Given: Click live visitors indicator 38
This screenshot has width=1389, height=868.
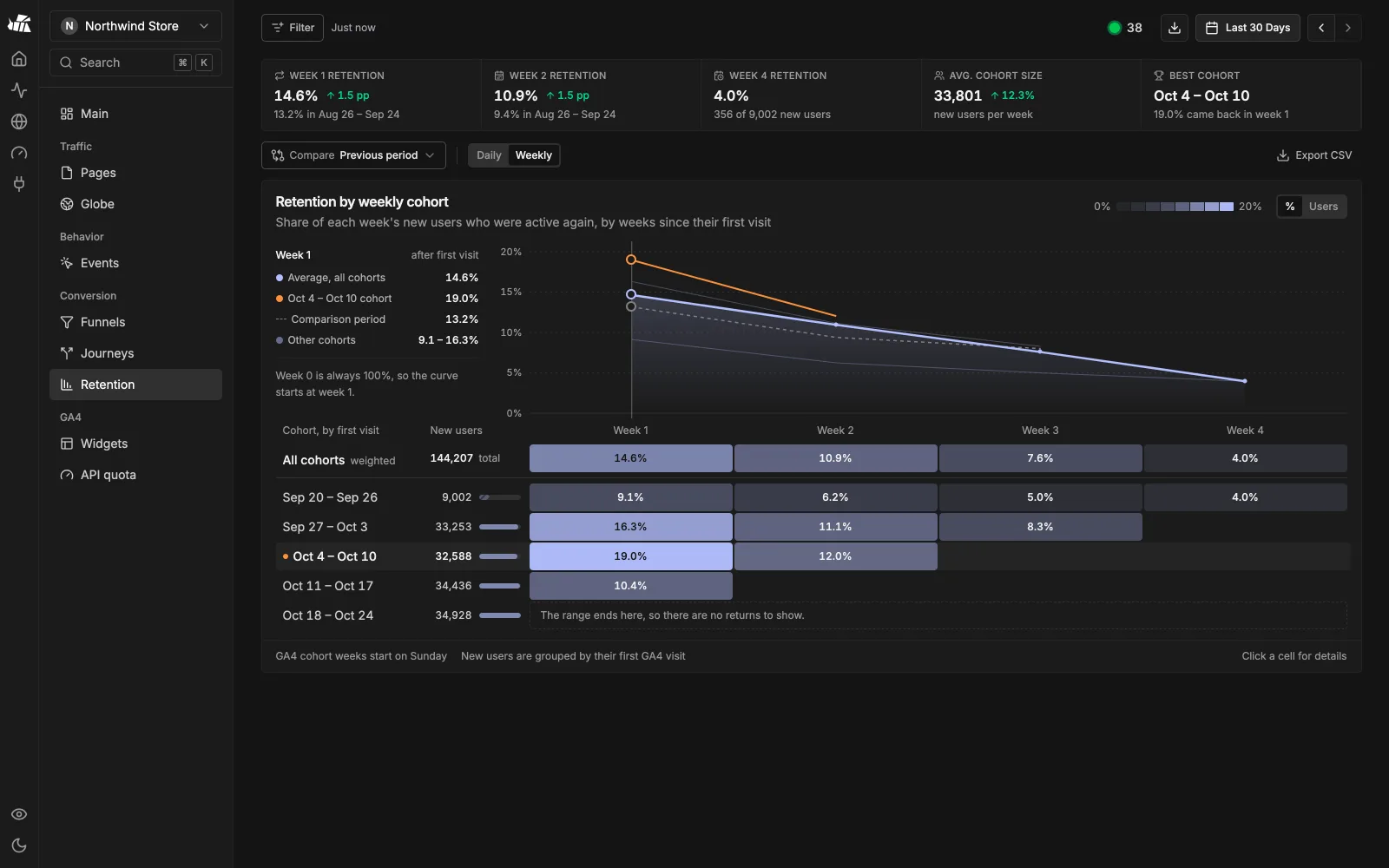Looking at the screenshot, I should [1125, 28].
